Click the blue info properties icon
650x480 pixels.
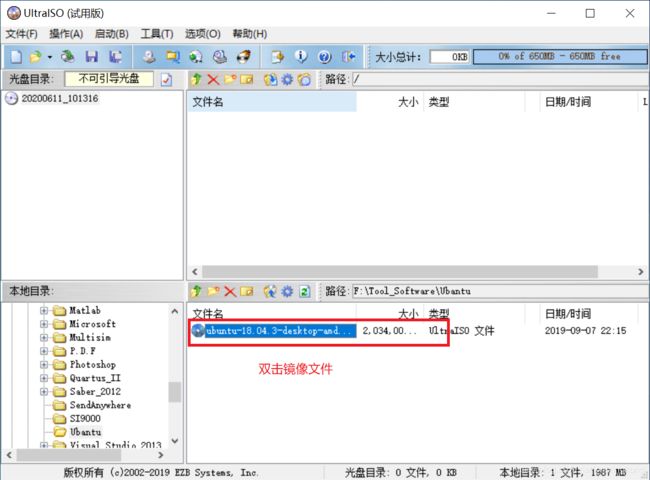pyautogui.click(x=301, y=56)
